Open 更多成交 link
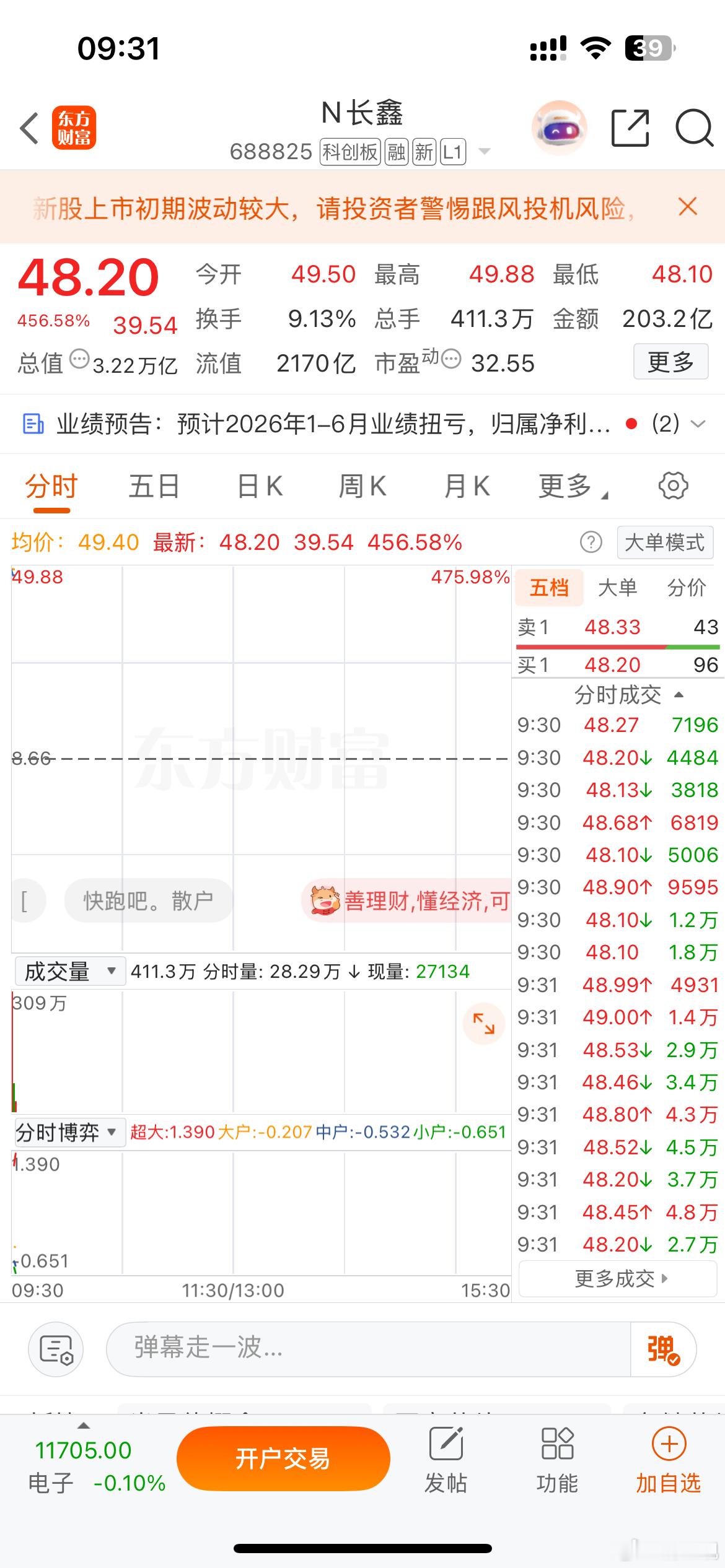 click(618, 1279)
